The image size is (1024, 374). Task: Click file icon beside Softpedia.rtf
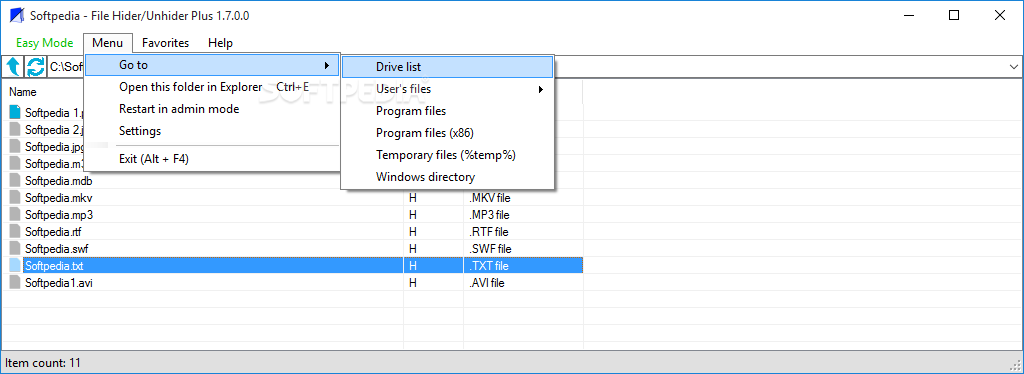click(x=15, y=231)
